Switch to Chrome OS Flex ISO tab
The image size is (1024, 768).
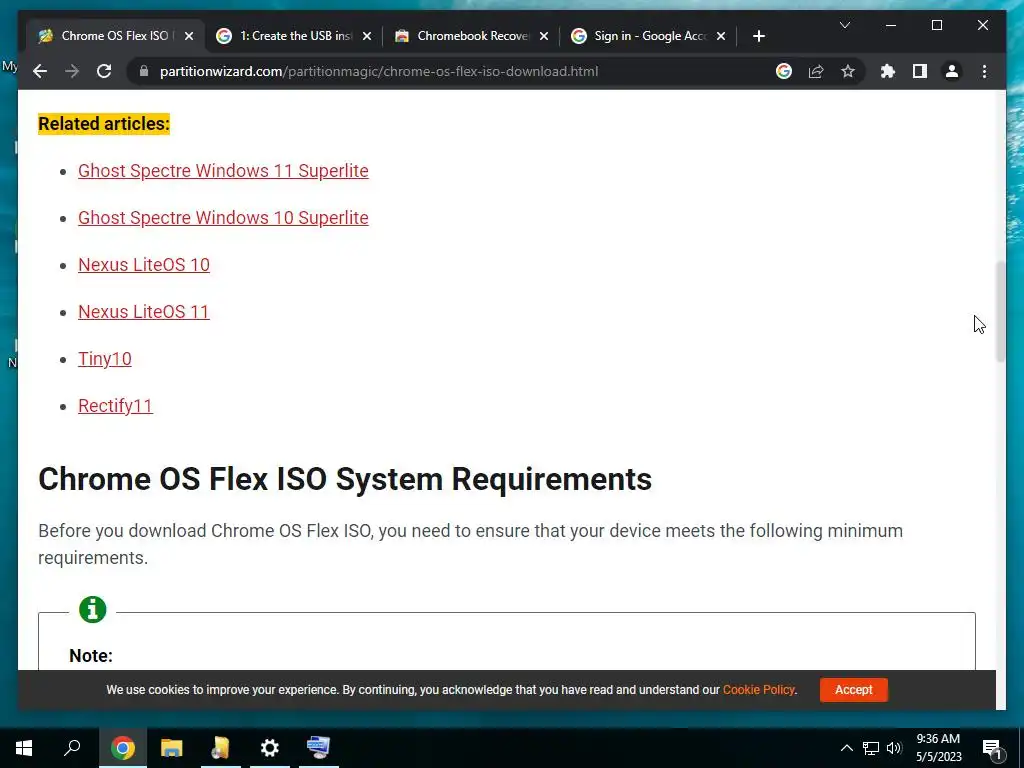pos(115,36)
